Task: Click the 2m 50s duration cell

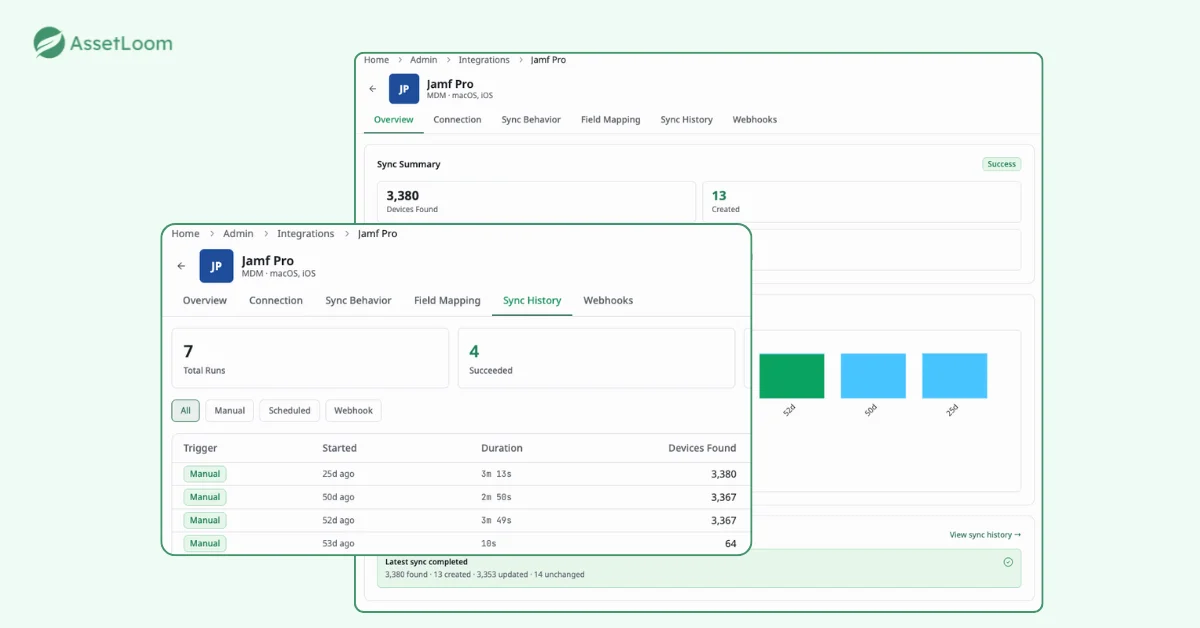Action: (x=497, y=497)
